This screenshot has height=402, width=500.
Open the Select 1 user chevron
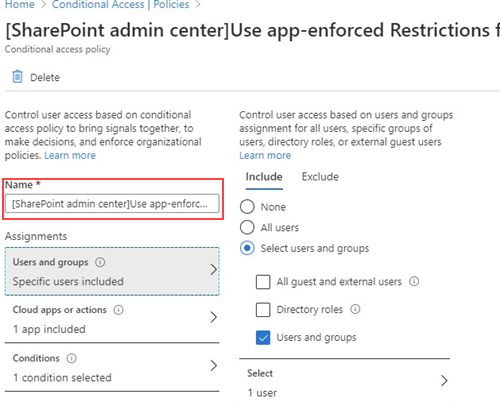point(444,380)
